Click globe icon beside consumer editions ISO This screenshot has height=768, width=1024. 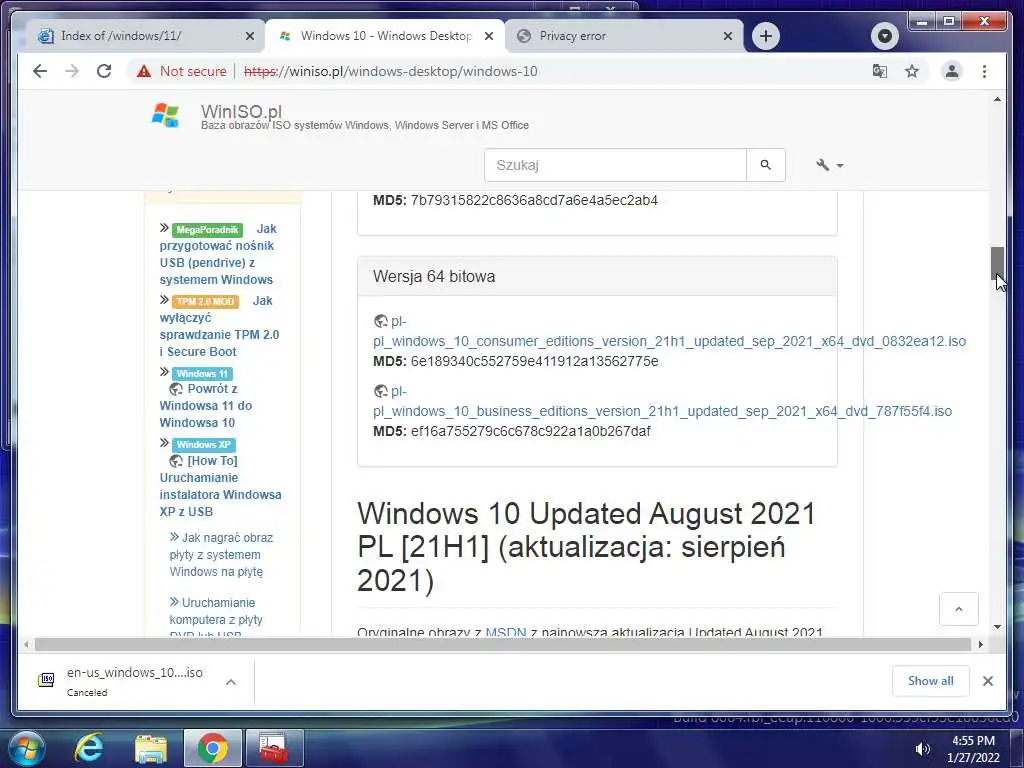pos(381,321)
